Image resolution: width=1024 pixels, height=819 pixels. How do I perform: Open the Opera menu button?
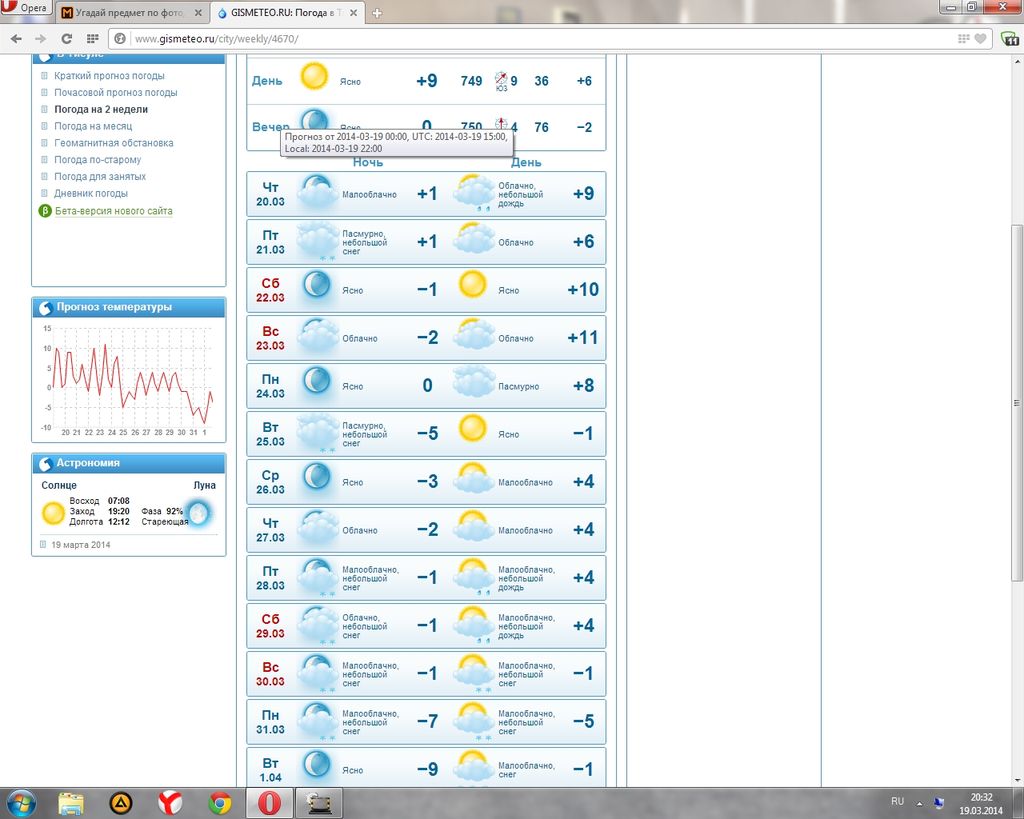pyautogui.click(x=27, y=8)
